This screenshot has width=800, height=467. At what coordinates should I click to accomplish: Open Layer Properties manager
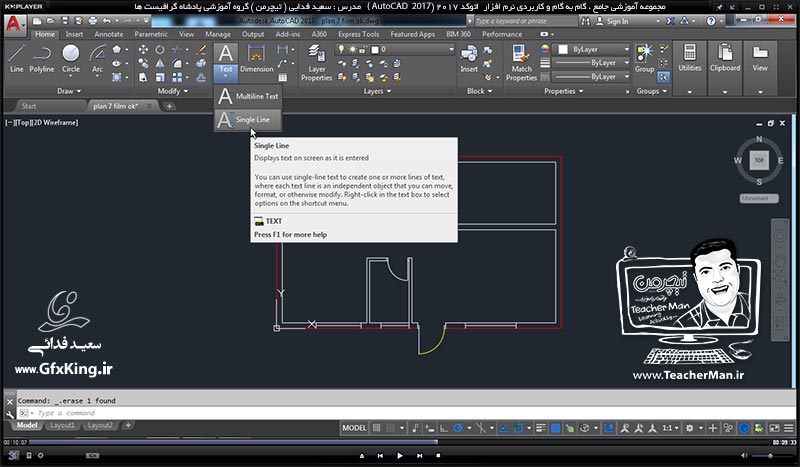pos(316,62)
